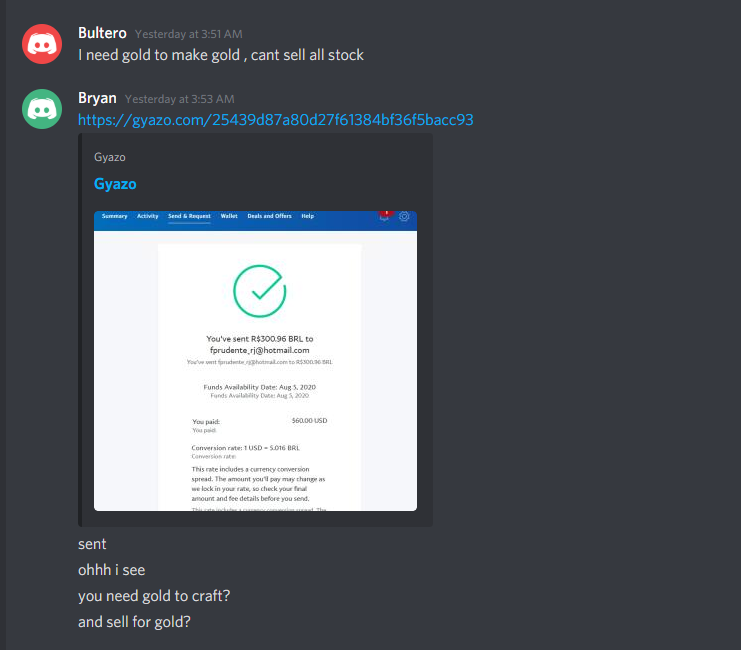
Task: Click the 'Yesterday at 3:51 AM' timestamp
Action: [189, 34]
